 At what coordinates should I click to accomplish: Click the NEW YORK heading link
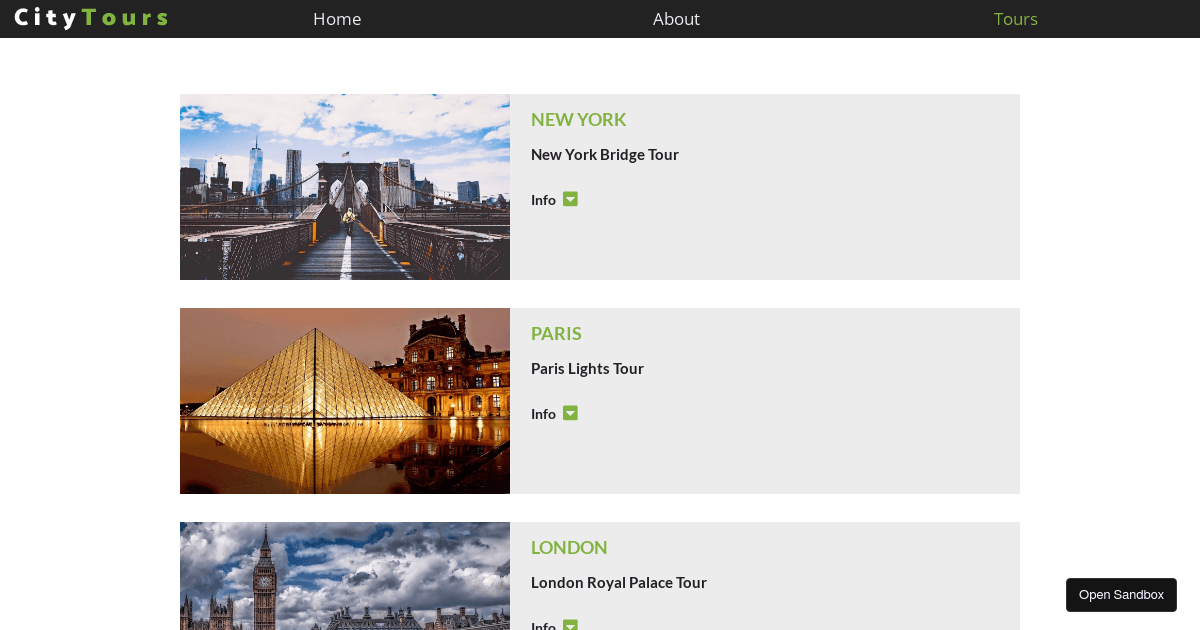click(x=578, y=119)
